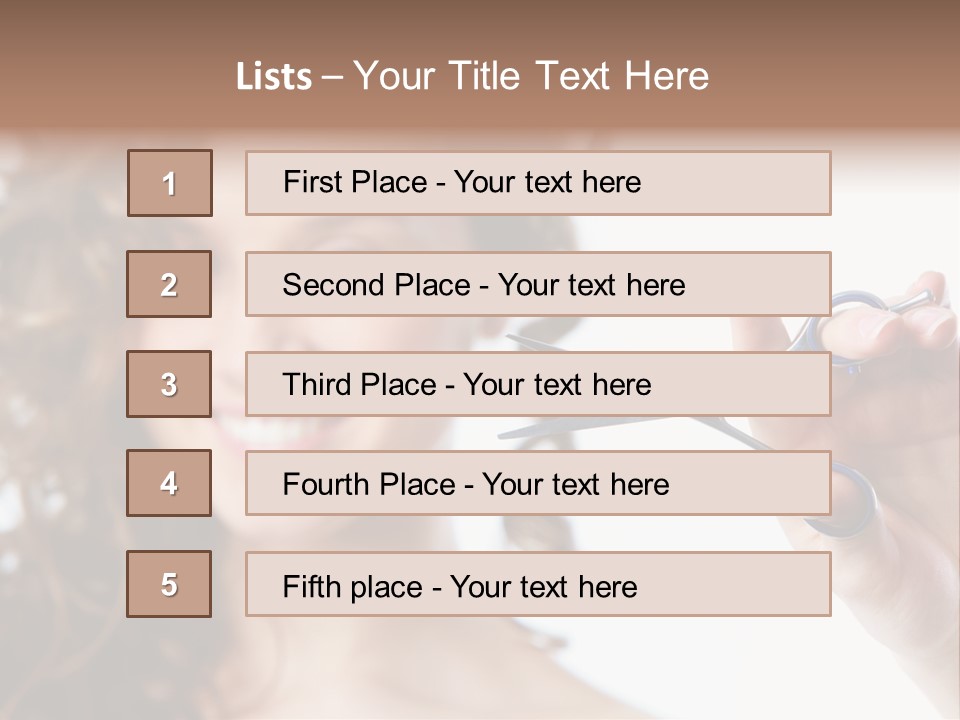Viewport: 960px width, 720px height.
Task: Click "Your text here" after Fourth Place
Action: pyautogui.click(x=575, y=485)
